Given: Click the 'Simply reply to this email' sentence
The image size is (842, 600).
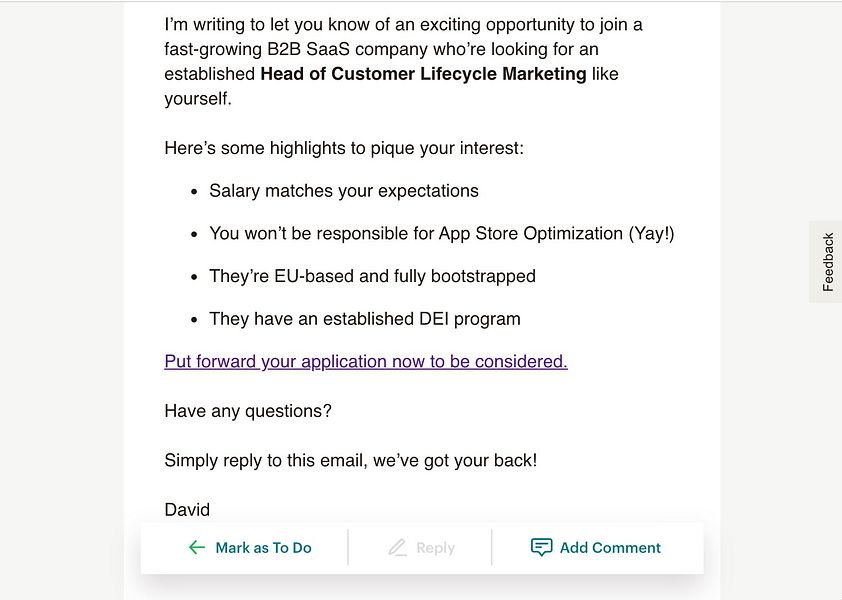Looking at the screenshot, I should tap(351, 460).
